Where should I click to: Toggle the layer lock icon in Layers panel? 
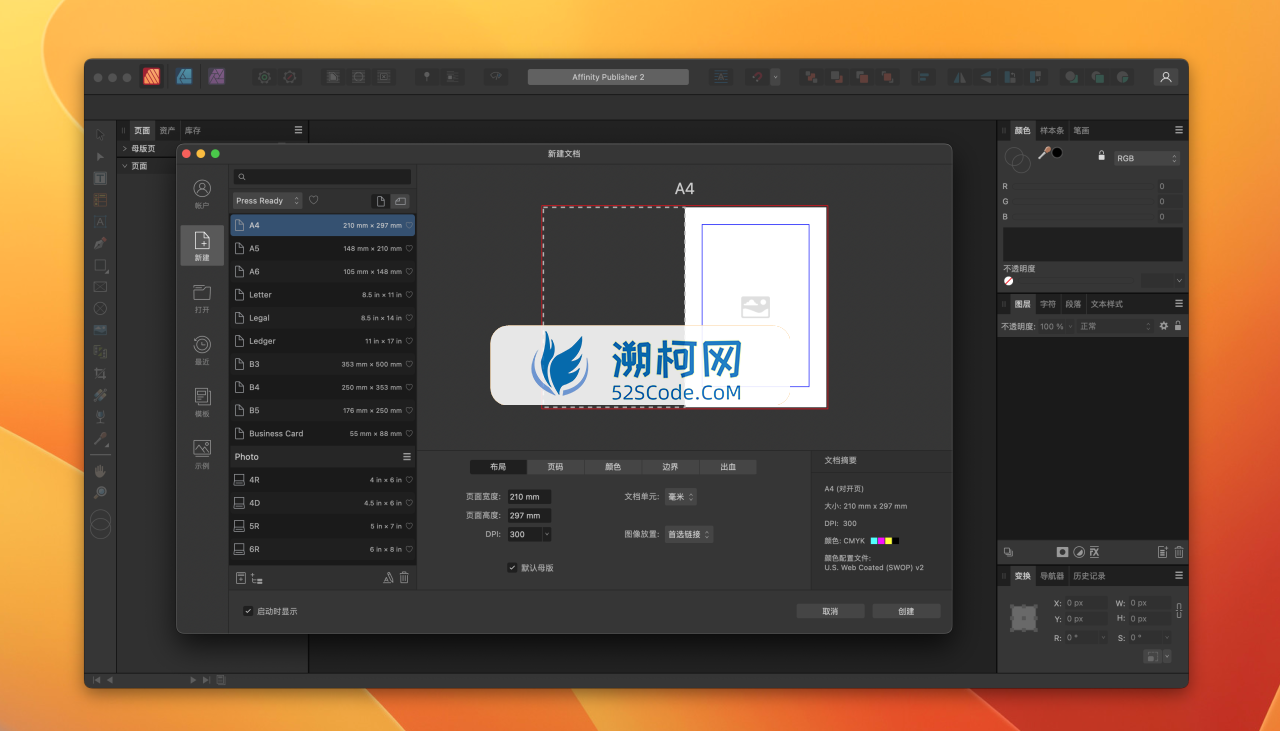[x=1178, y=326]
